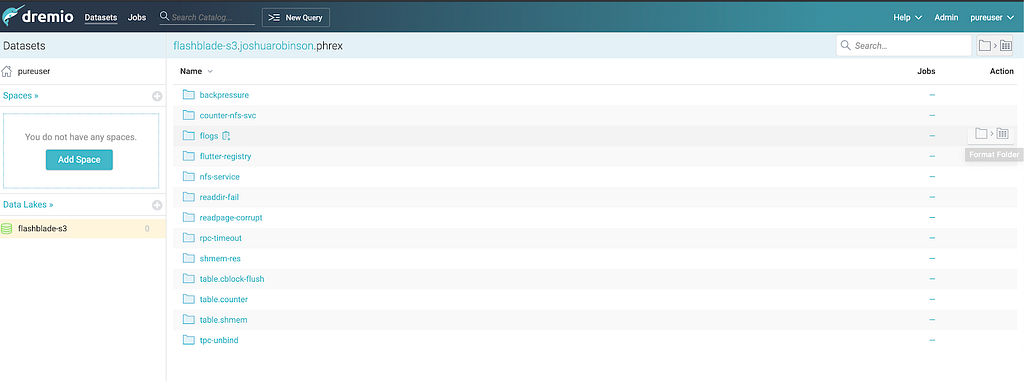
Task: Click the format folder icon in the header
Action: click(995, 45)
